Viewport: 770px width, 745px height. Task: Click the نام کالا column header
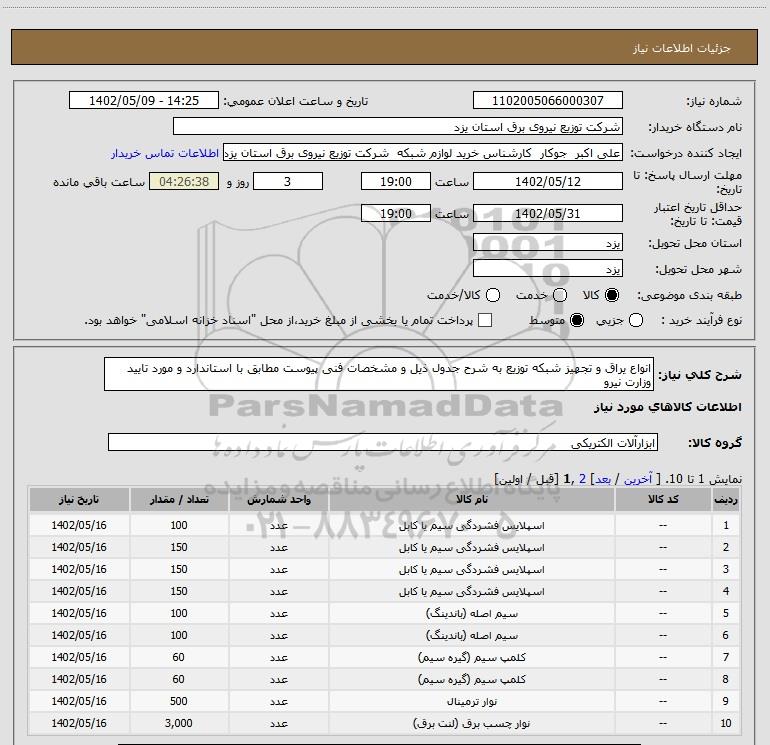click(x=471, y=499)
